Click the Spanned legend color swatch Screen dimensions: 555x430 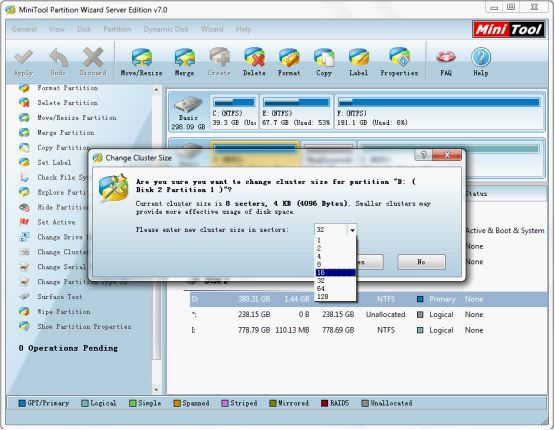[177, 403]
